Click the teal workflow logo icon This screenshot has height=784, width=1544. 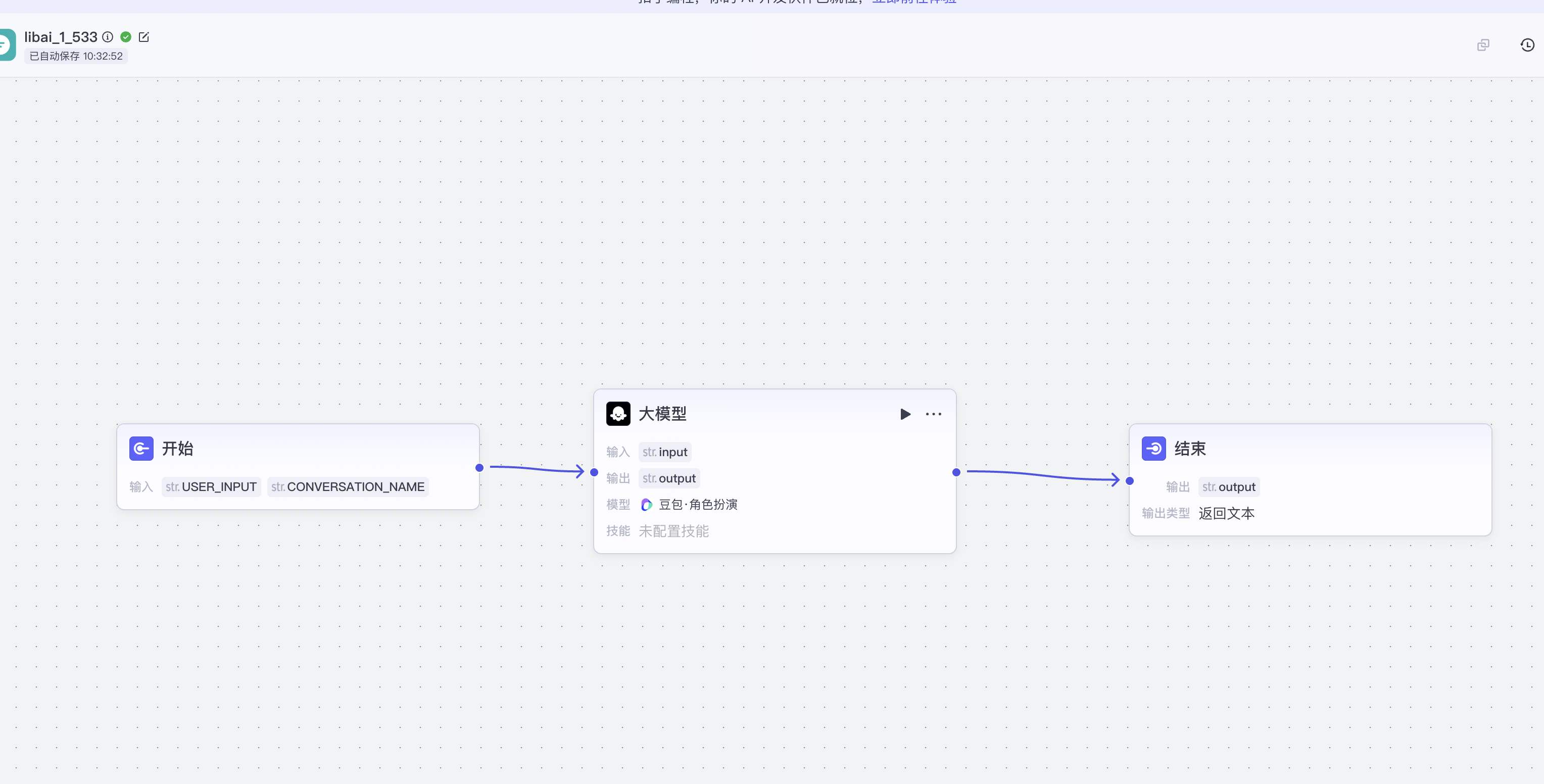[x=6, y=45]
